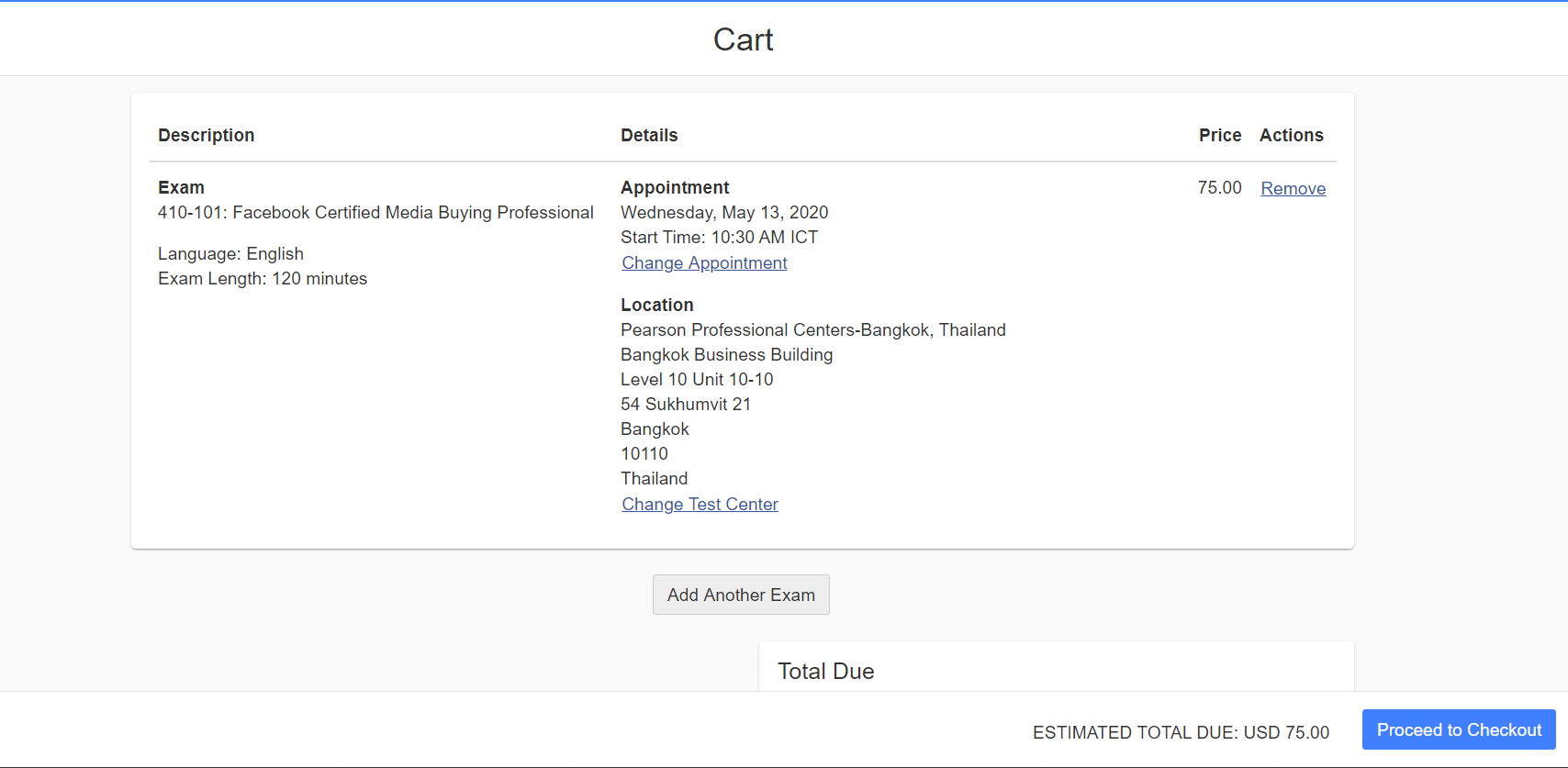
Task: Click the 'Start Time: 10:30 AM ICT' text
Action: (719, 238)
